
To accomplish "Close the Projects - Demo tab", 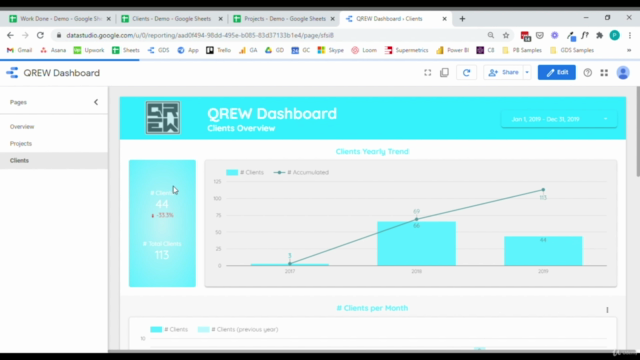I will (333, 19).
